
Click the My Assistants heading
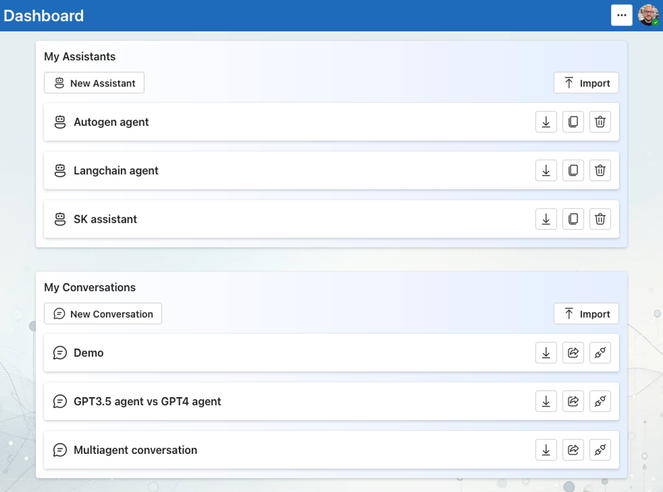pos(79,57)
